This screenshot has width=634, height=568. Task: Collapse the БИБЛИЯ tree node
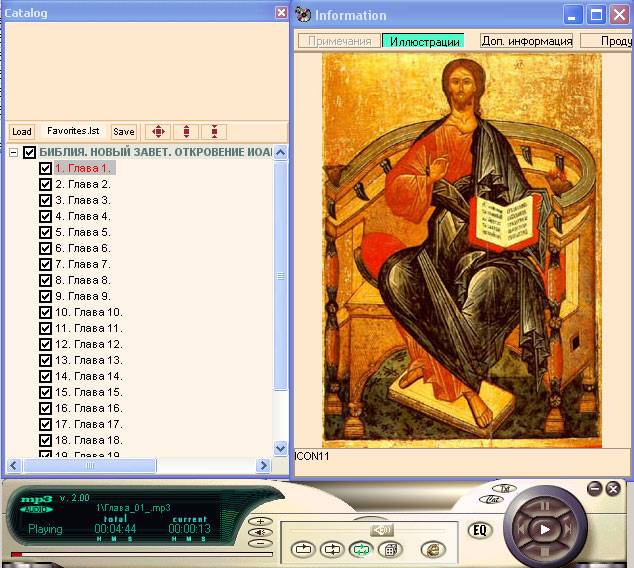[14, 152]
